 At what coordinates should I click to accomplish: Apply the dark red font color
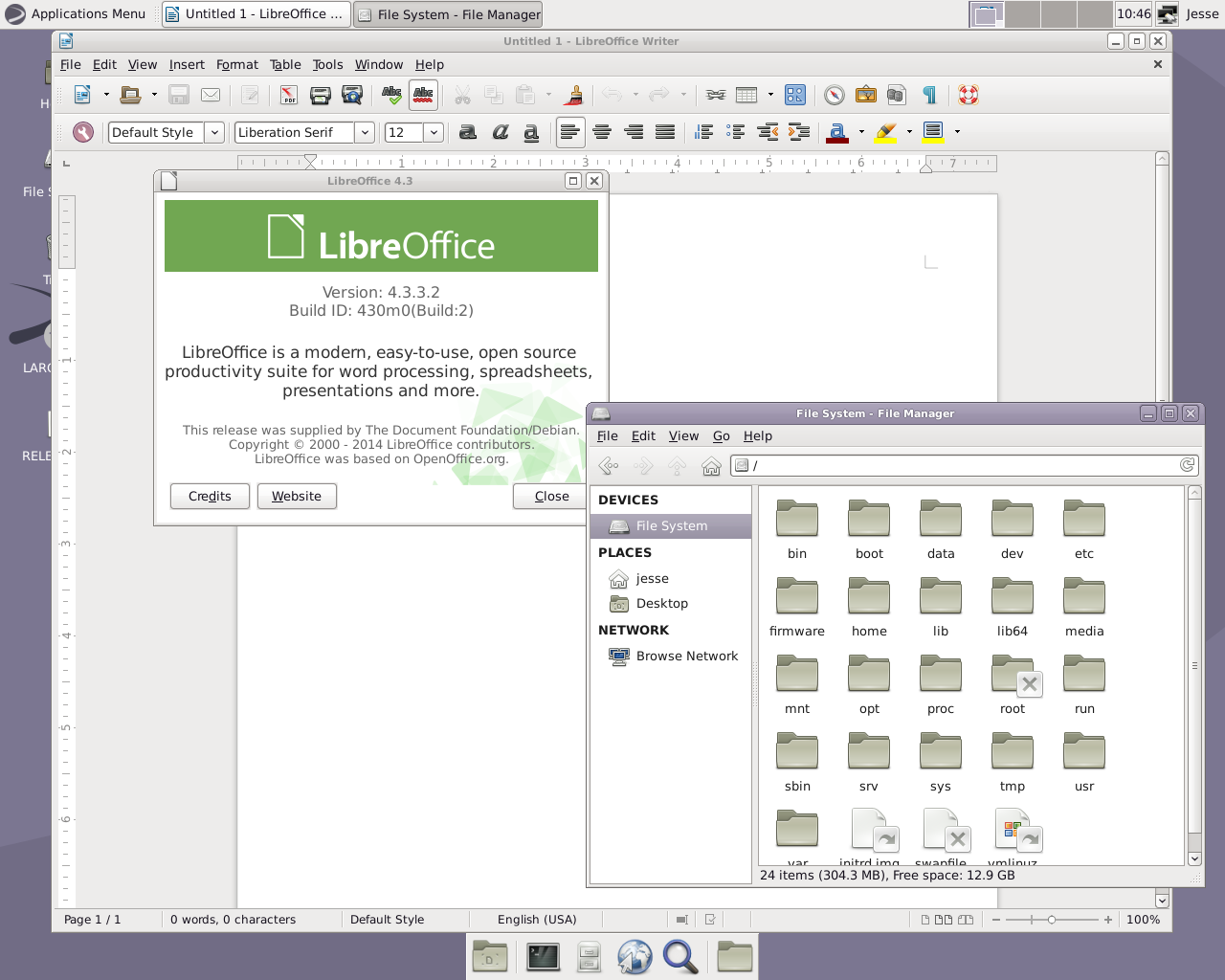837,132
